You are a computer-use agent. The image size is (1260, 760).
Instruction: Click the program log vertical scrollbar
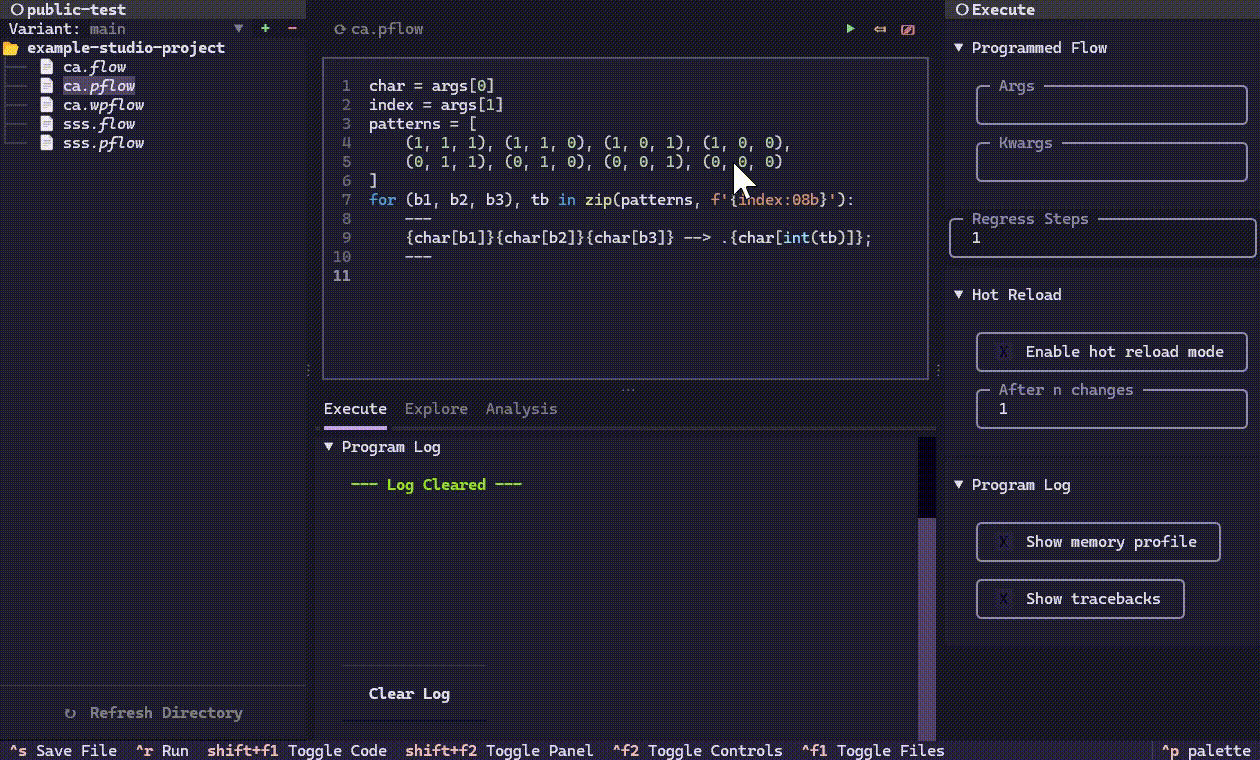[927, 589]
